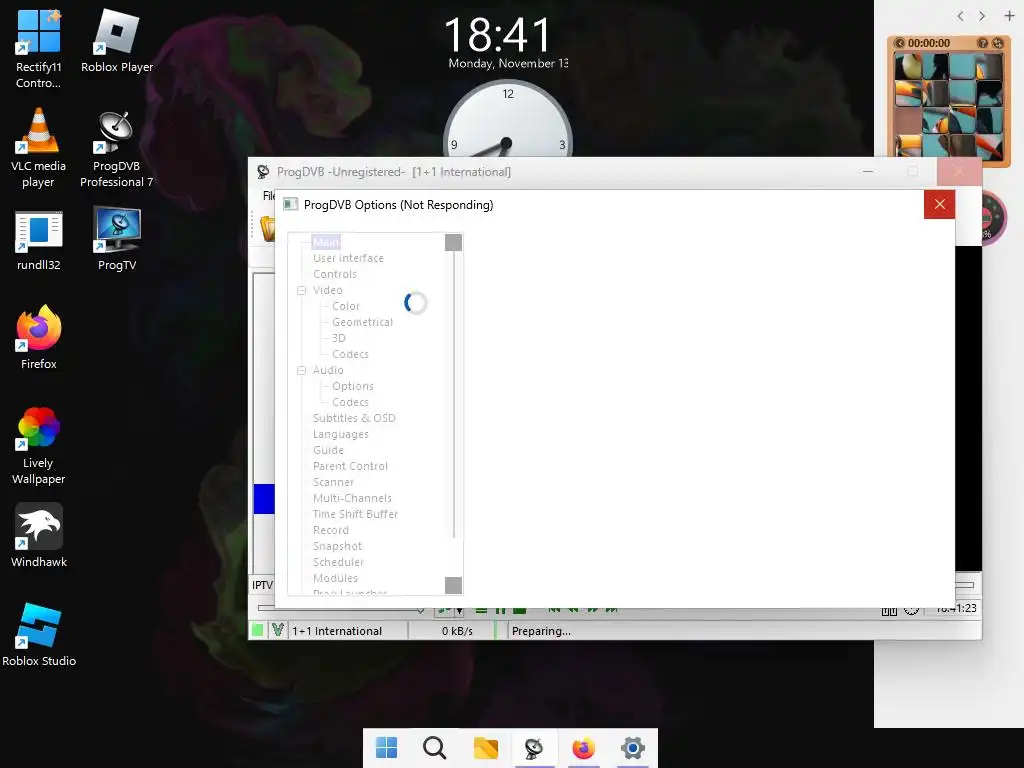Click the puzzle widget shuffle/refresh icon
The height and width of the screenshot is (768, 1024).
tap(998, 43)
